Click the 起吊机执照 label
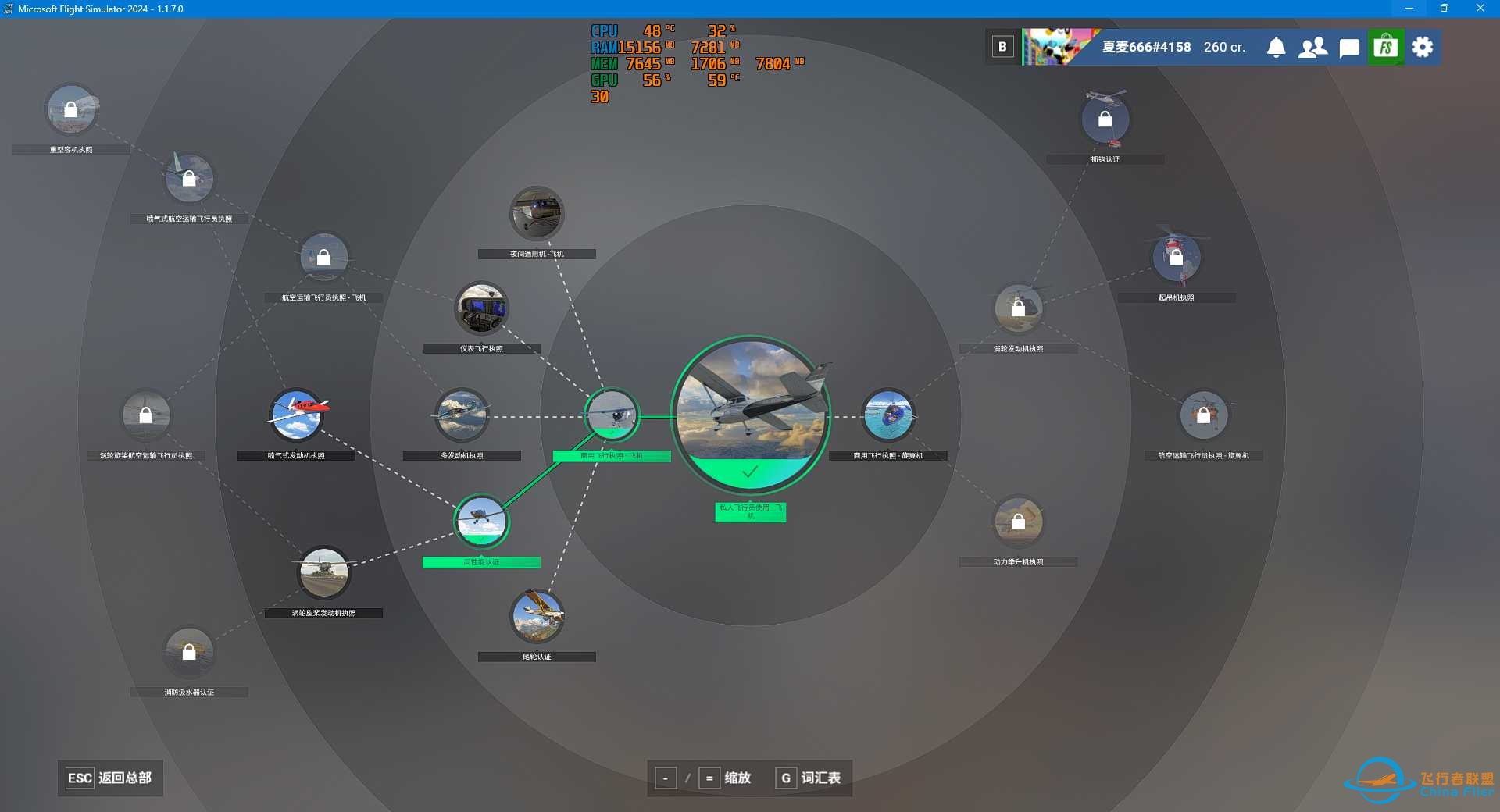1500x812 pixels. 1177,297
